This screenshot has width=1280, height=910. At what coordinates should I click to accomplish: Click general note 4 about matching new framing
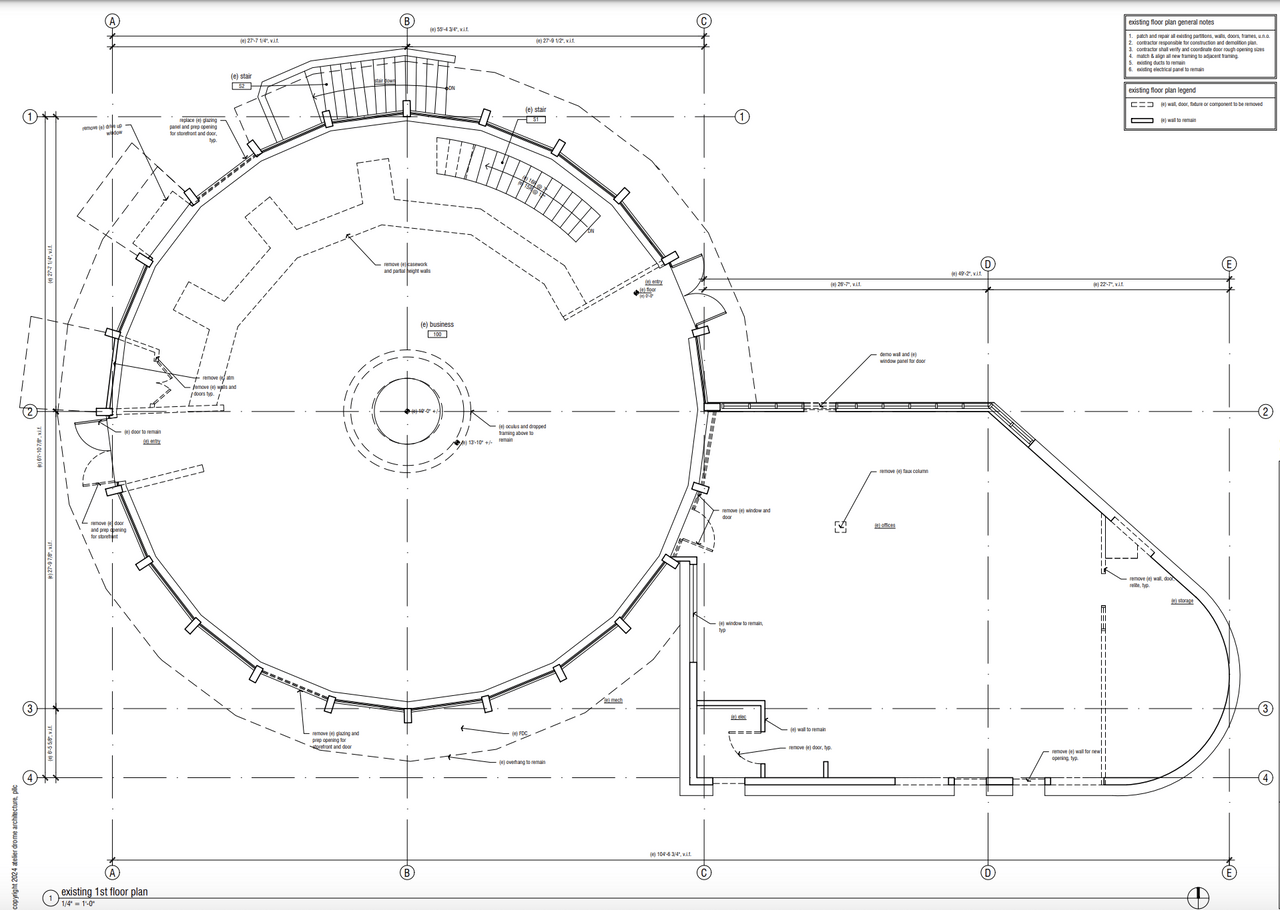(1183, 57)
